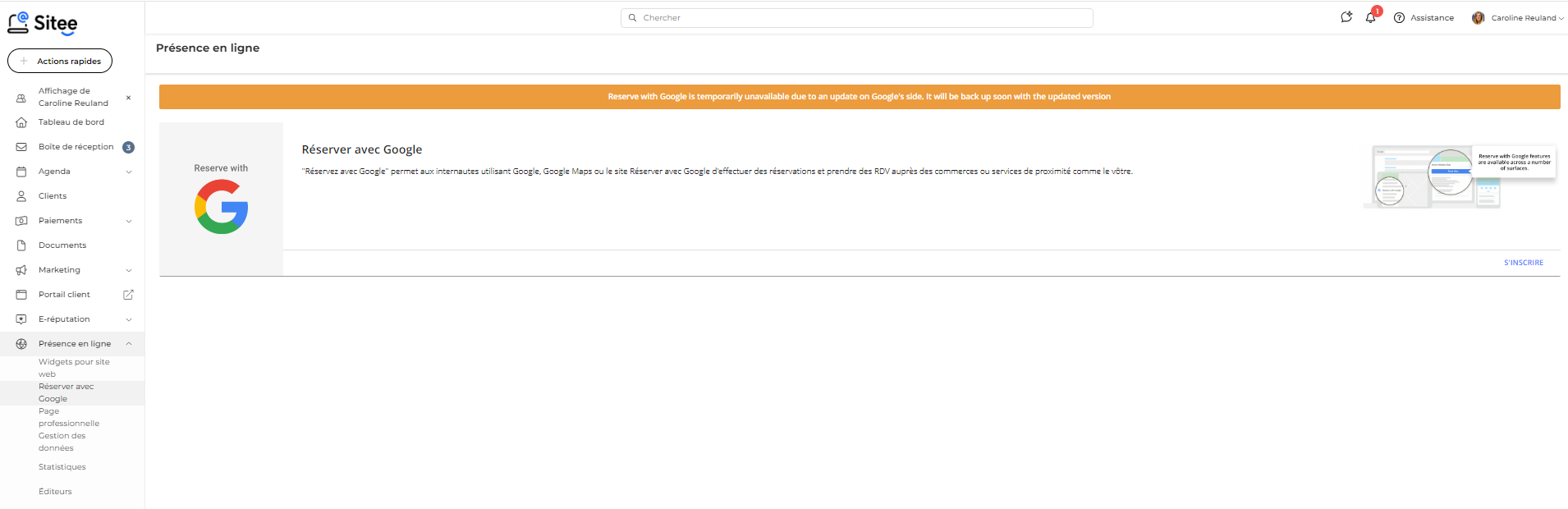Screen dimensions: 1568x509
Task: Click the Reserve with Google preview image
Action: coord(1460,177)
